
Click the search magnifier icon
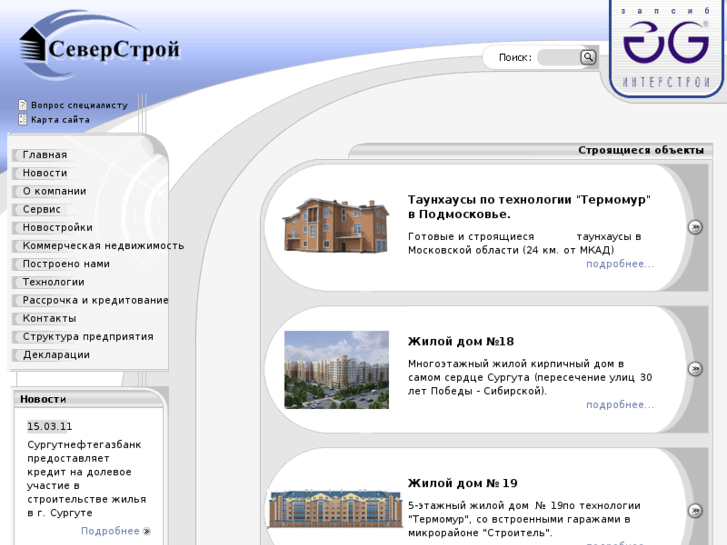pos(588,57)
